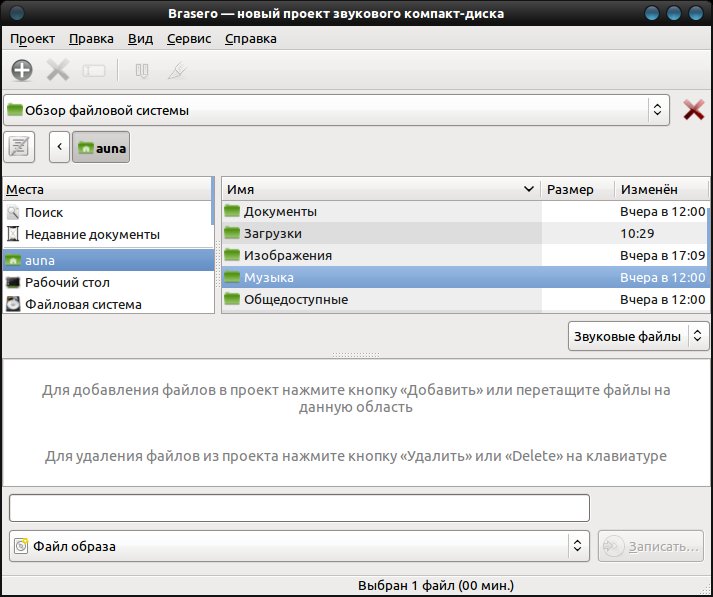Screen dimensions: 713x597
Task: Click the Split track toolbar icon
Action: point(177,70)
